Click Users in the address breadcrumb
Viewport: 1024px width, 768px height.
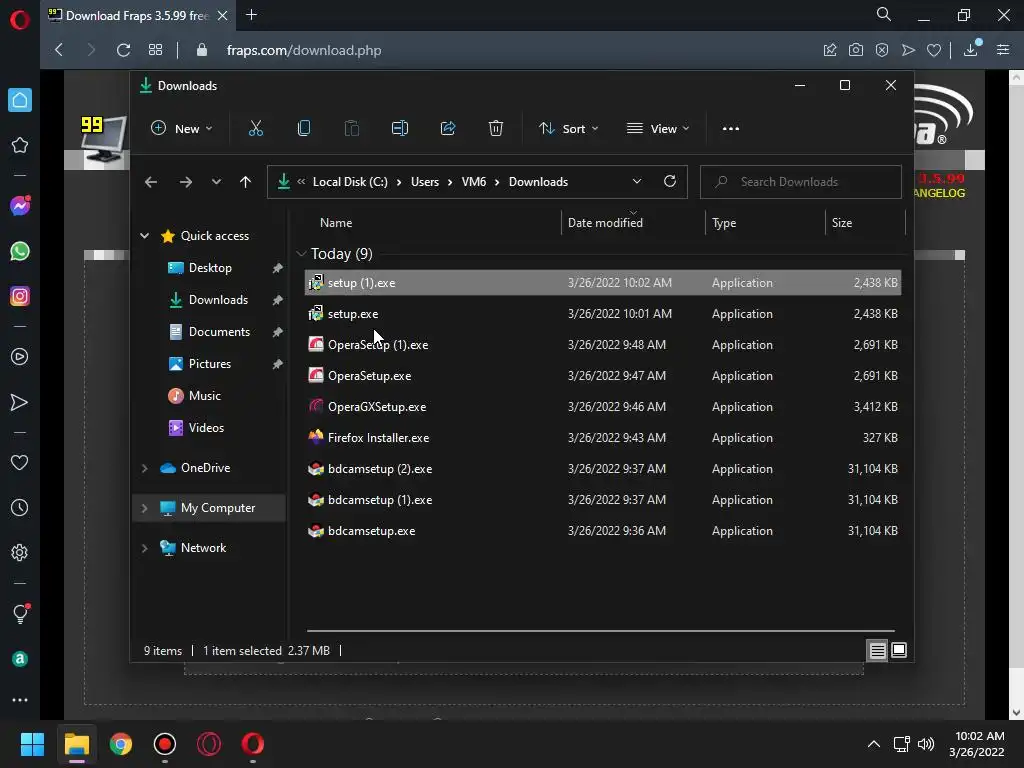point(424,182)
